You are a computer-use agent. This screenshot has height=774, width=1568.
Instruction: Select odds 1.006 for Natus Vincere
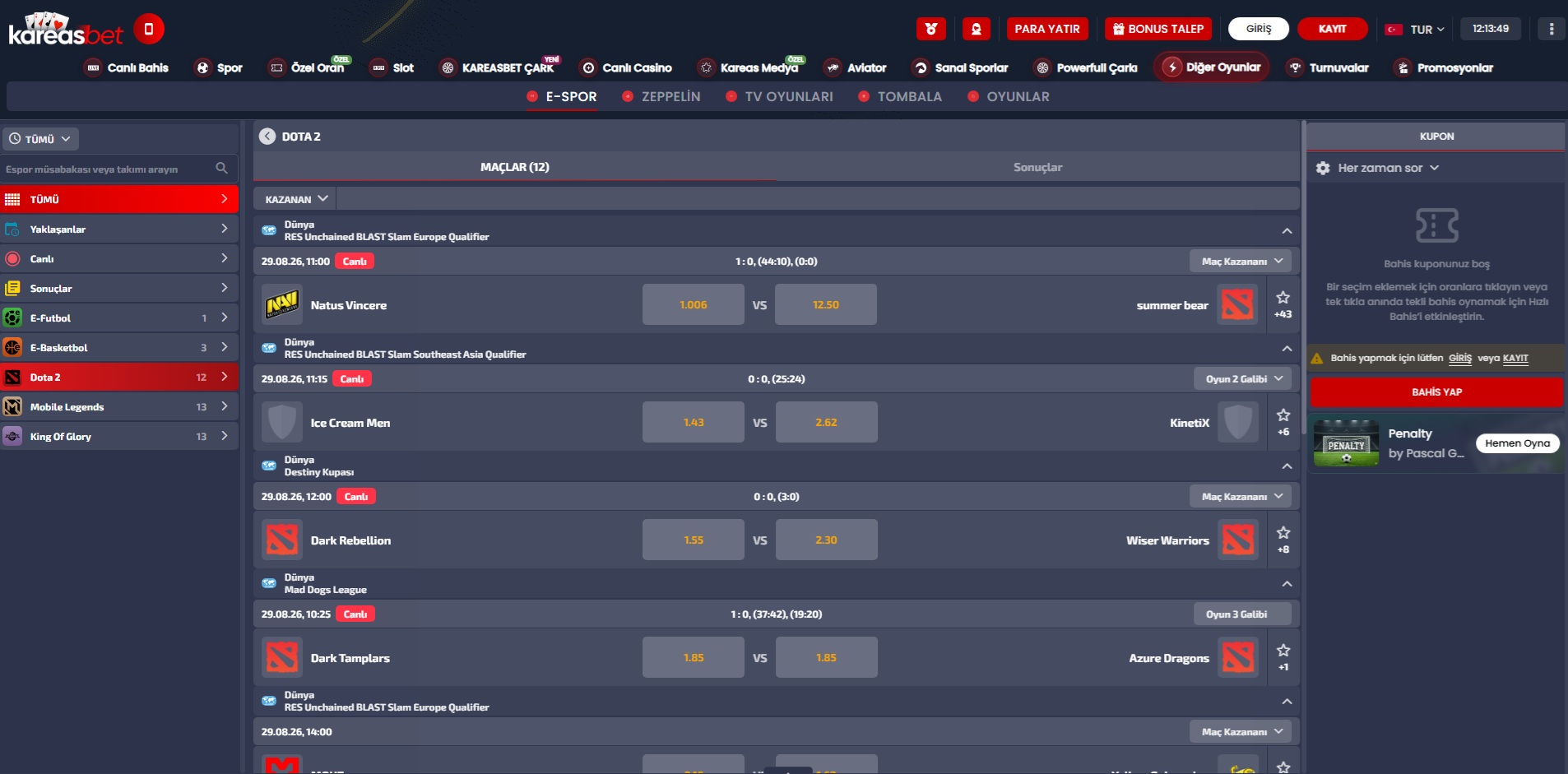point(694,304)
